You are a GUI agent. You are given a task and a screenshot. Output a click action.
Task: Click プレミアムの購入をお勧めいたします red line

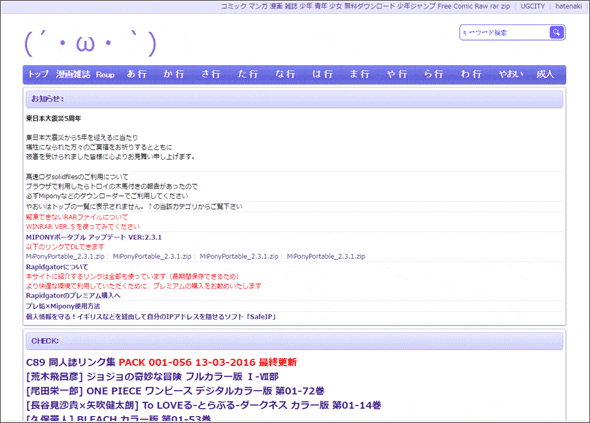click(143, 286)
